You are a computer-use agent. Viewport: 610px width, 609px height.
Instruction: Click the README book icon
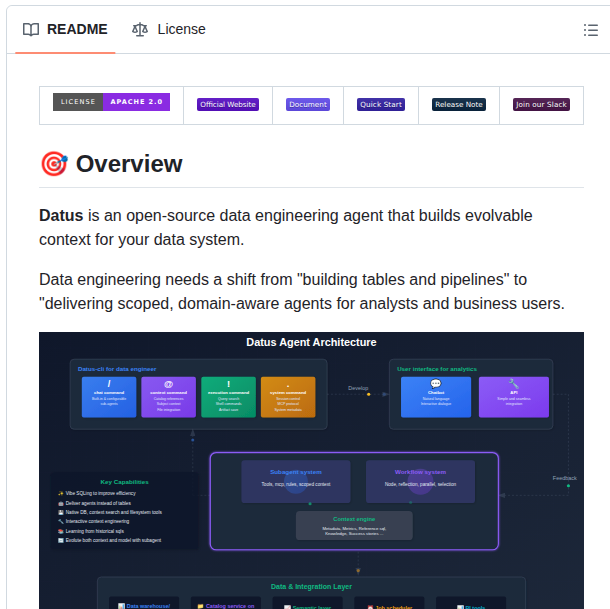(31, 30)
